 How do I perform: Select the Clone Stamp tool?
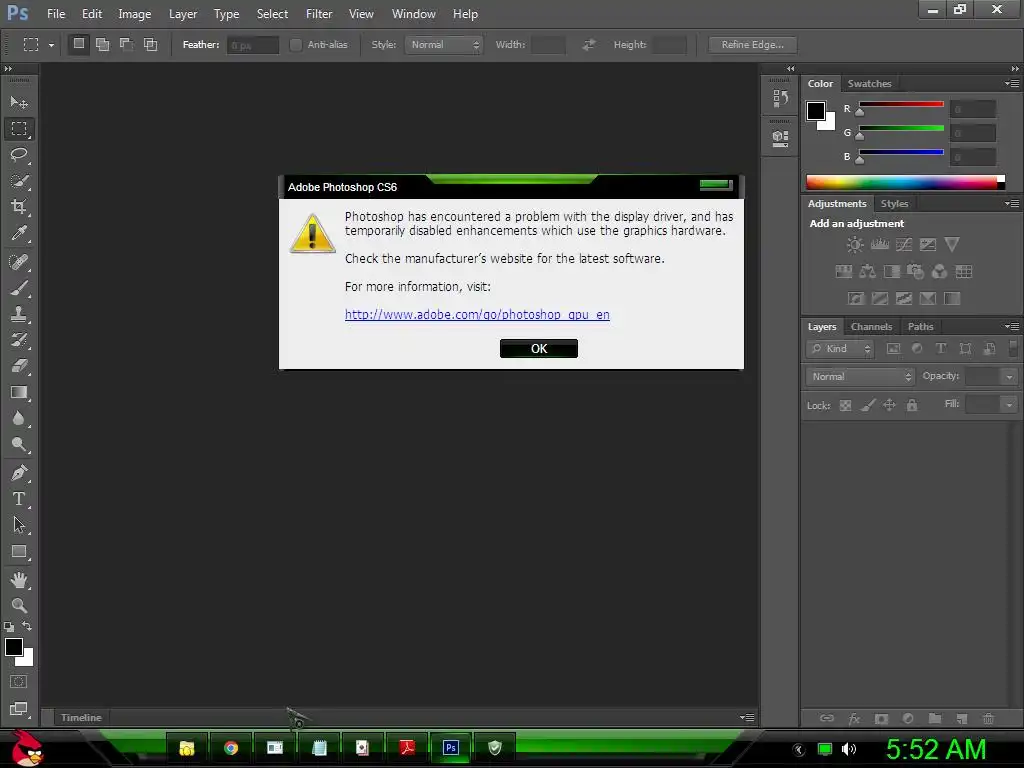pyautogui.click(x=19, y=314)
